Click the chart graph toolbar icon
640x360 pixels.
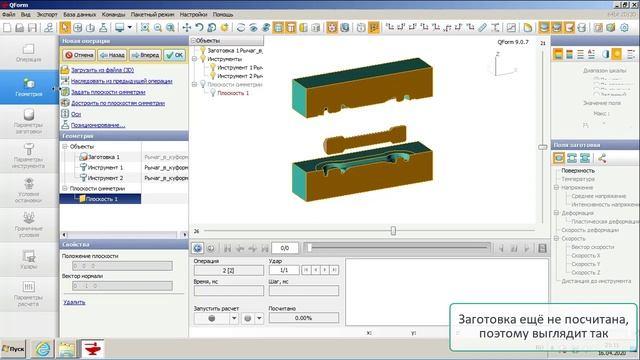tap(511, 28)
